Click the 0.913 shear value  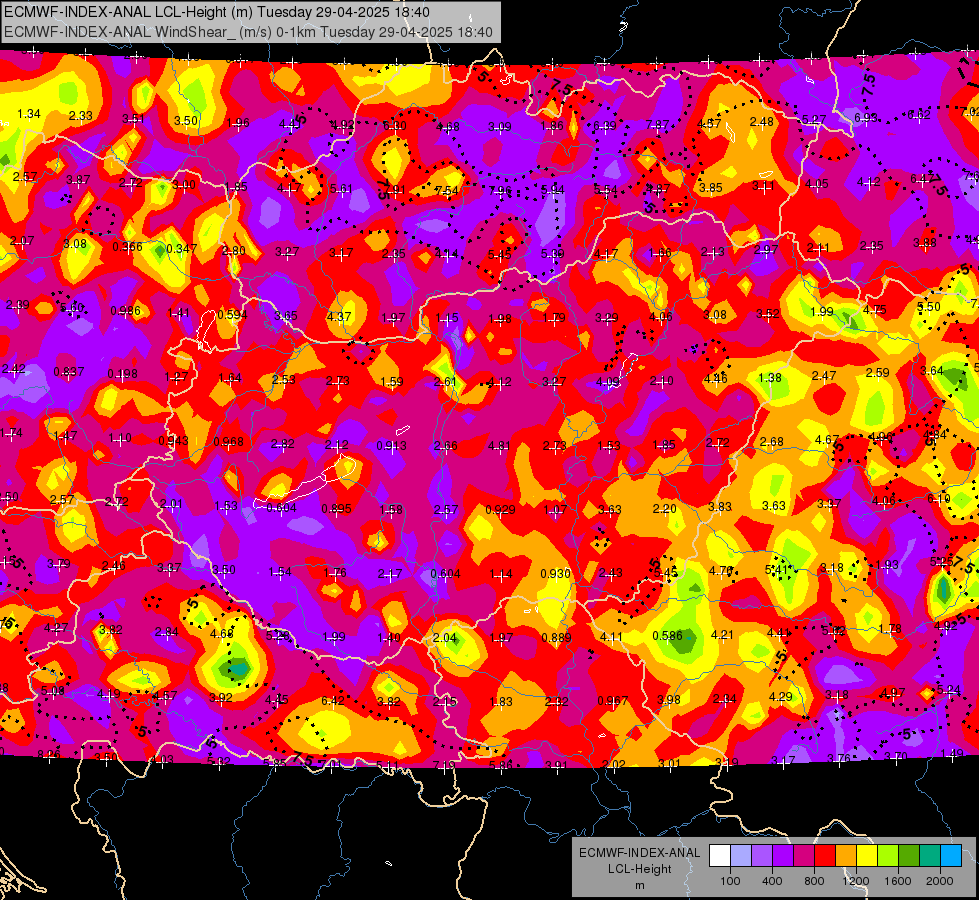point(391,445)
